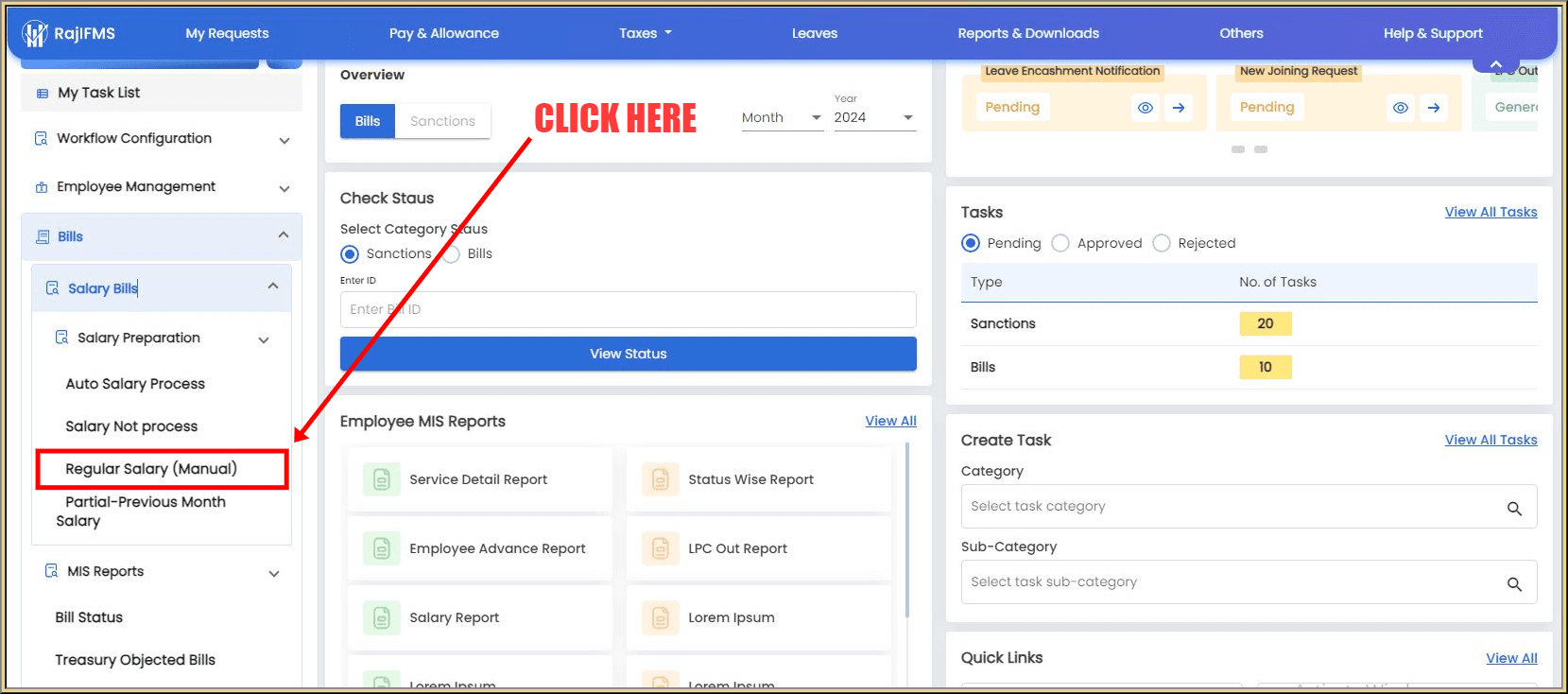Click View All in Employee MIS Reports
This screenshot has width=1568, height=694.
click(x=890, y=421)
